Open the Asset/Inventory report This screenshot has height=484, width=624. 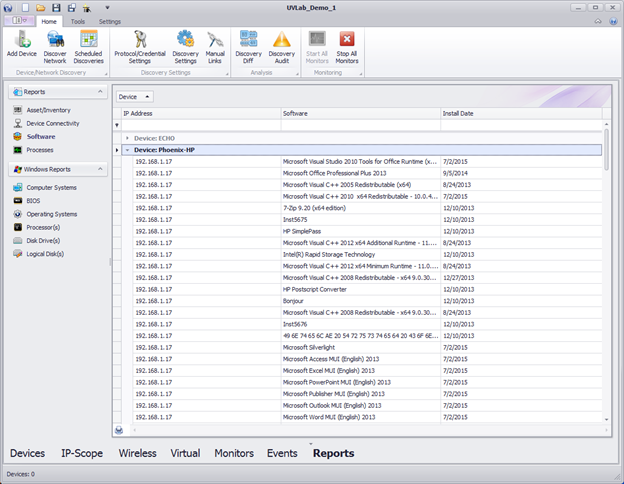[51, 110]
